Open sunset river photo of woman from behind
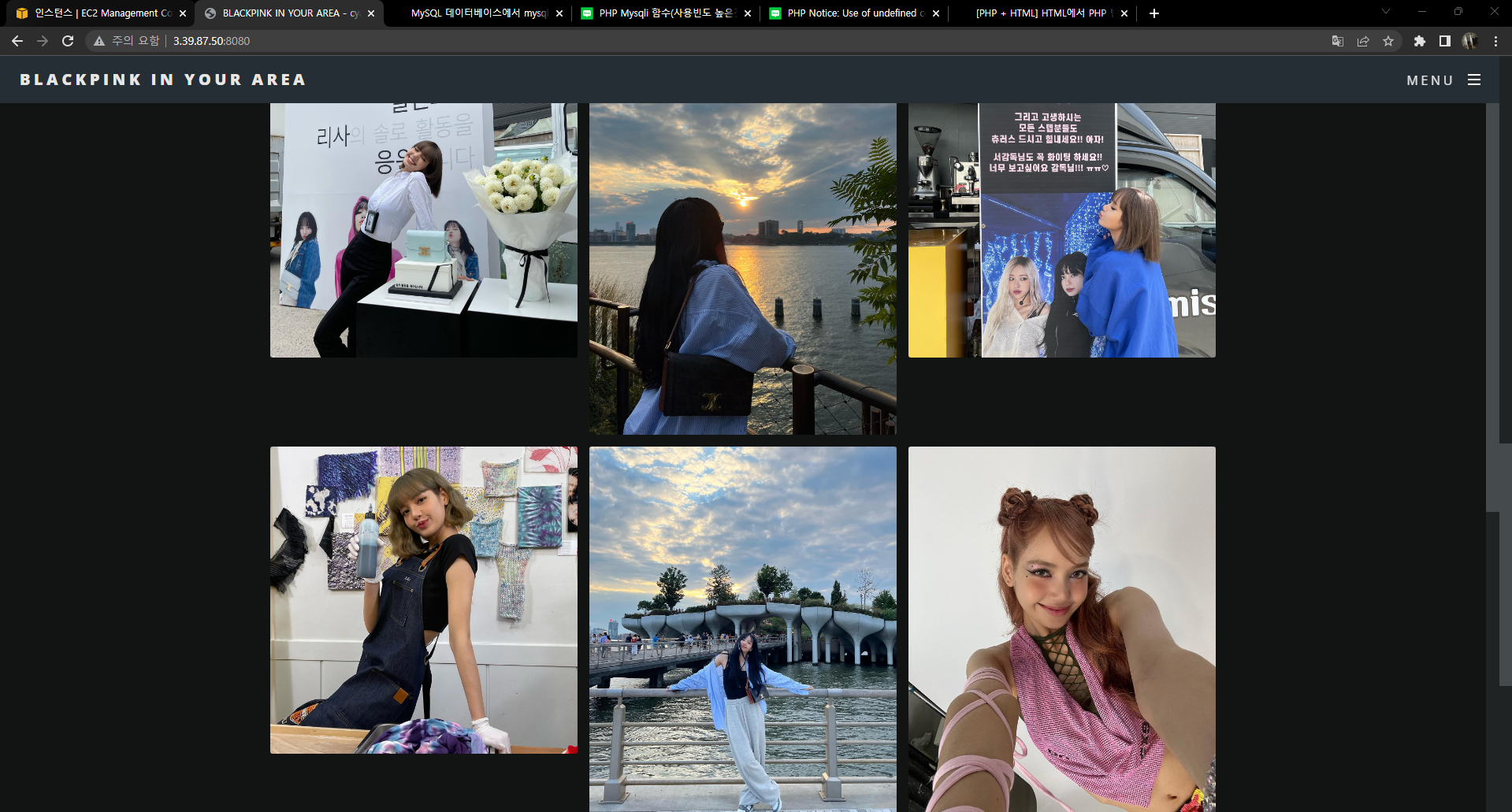 tap(743, 269)
